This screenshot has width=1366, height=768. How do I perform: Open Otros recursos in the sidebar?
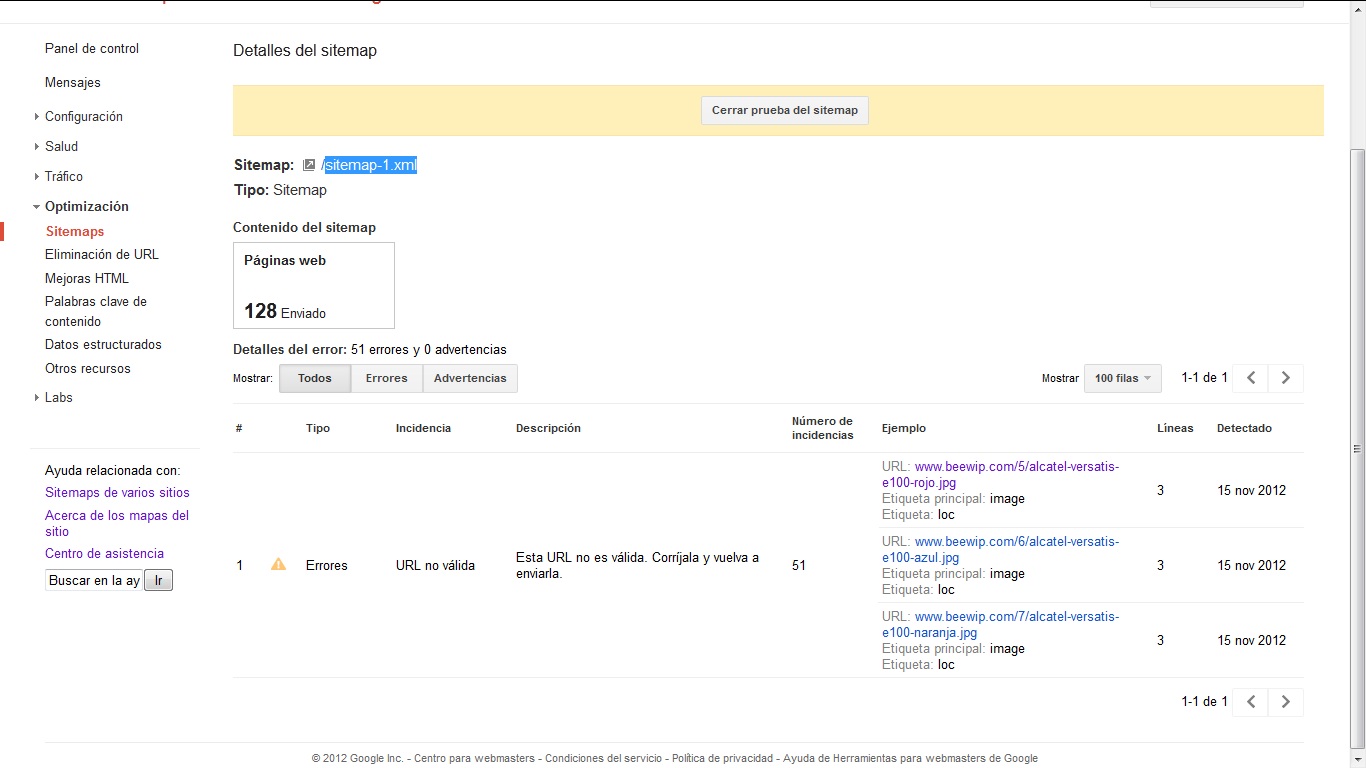tap(88, 369)
